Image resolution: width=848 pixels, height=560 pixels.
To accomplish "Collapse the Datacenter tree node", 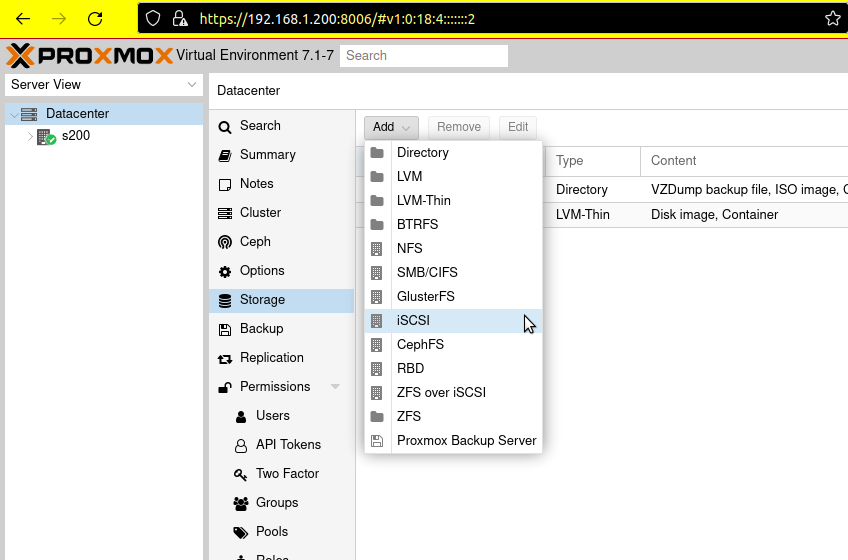I will point(14,115).
